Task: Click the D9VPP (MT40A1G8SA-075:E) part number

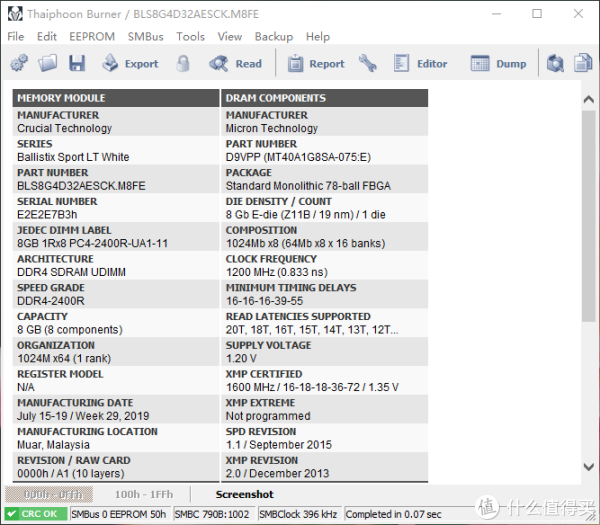Action: click(298, 157)
